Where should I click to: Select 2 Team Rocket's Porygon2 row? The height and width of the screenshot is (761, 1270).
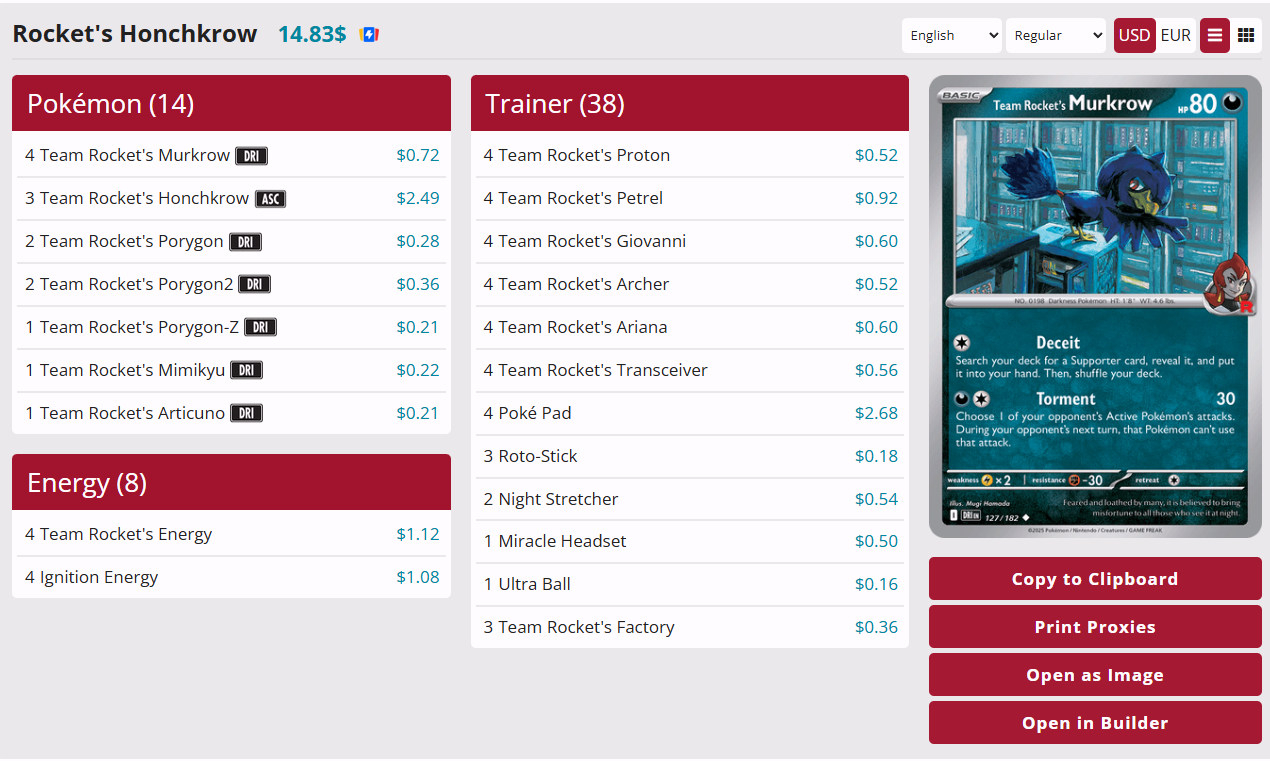pyautogui.click(x=232, y=285)
